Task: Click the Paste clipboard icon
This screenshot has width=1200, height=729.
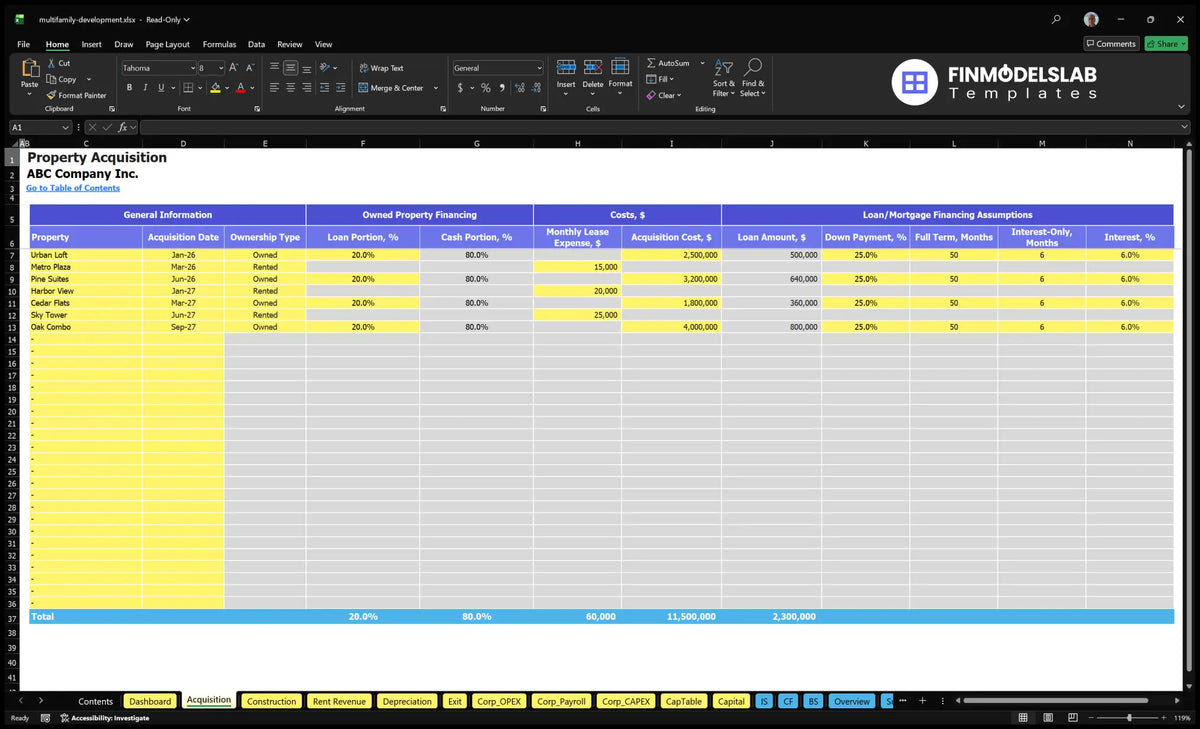Action: pyautogui.click(x=29, y=69)
